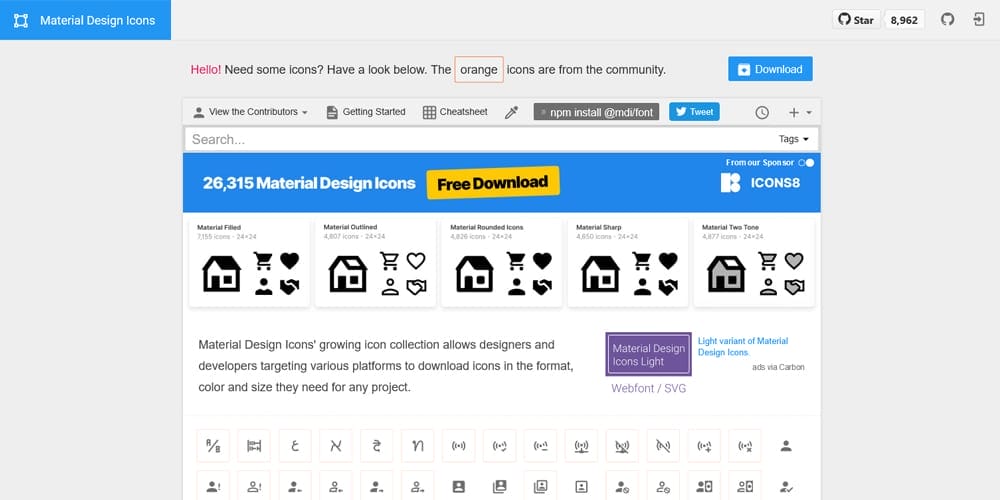The image size is (1000, 500).
Task: Open the Cheatsheet page
Action: coord(455,112)
